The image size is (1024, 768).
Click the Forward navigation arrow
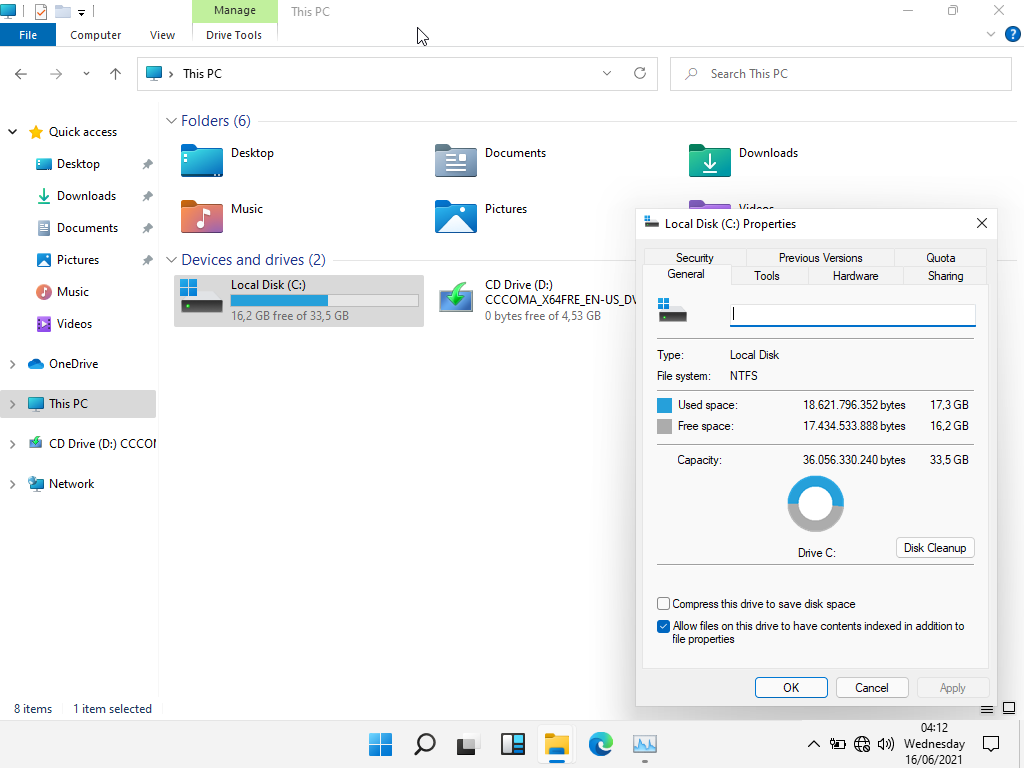pyautogui.click(x=56, y=74)
